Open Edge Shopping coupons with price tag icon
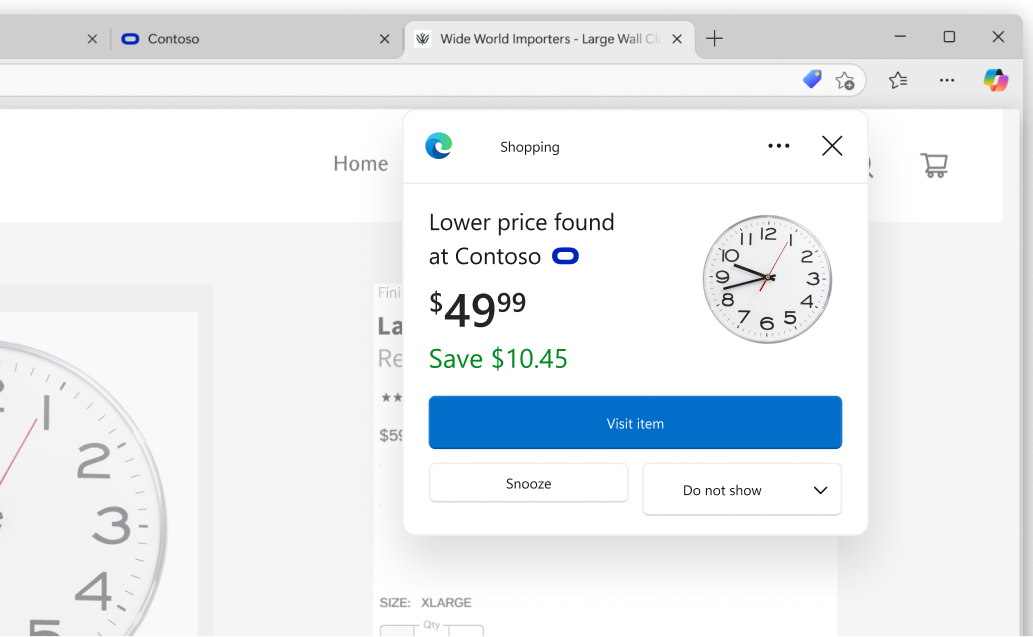 click(810, 79)
